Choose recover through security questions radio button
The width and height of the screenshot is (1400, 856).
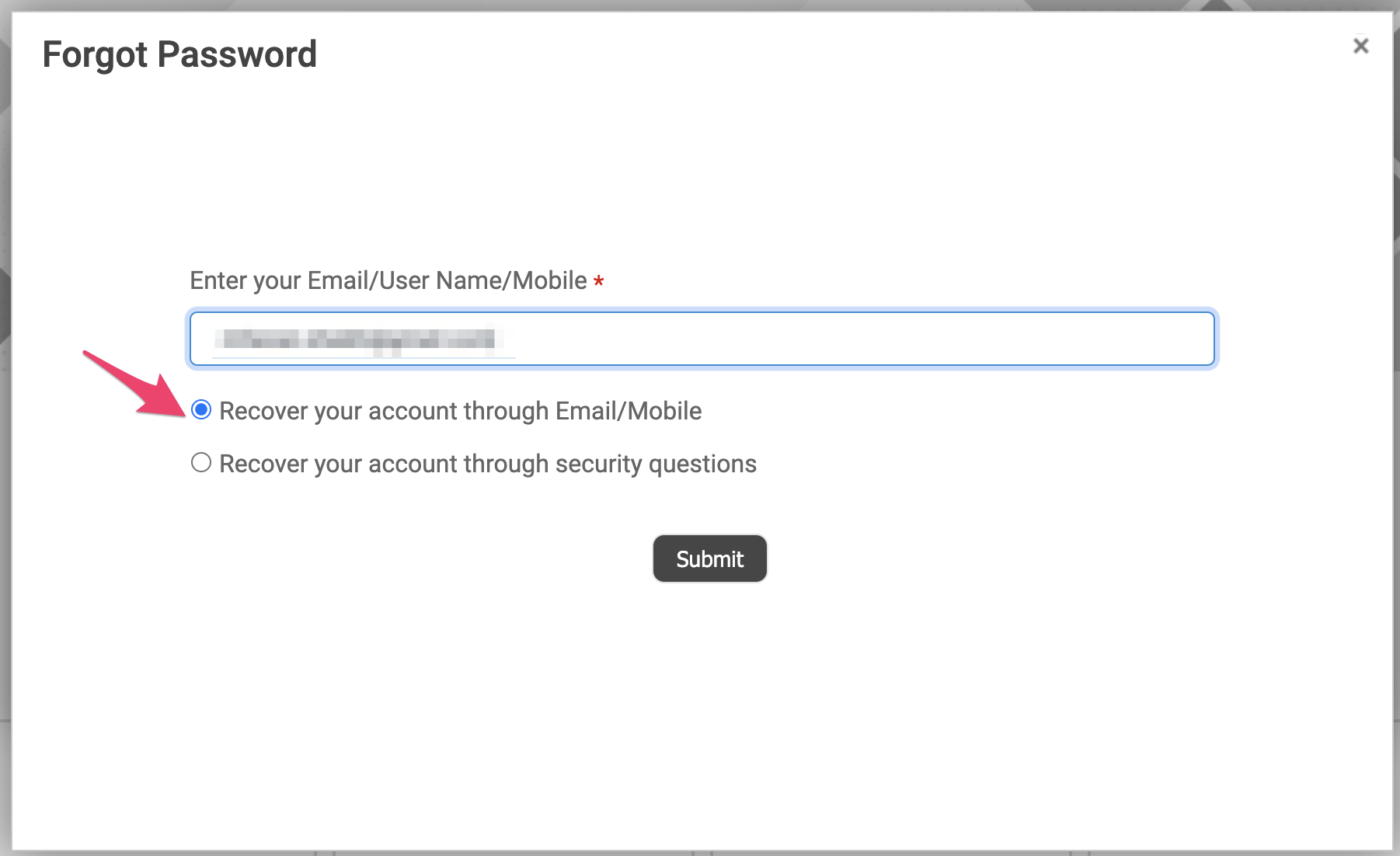tap(201, 463)
